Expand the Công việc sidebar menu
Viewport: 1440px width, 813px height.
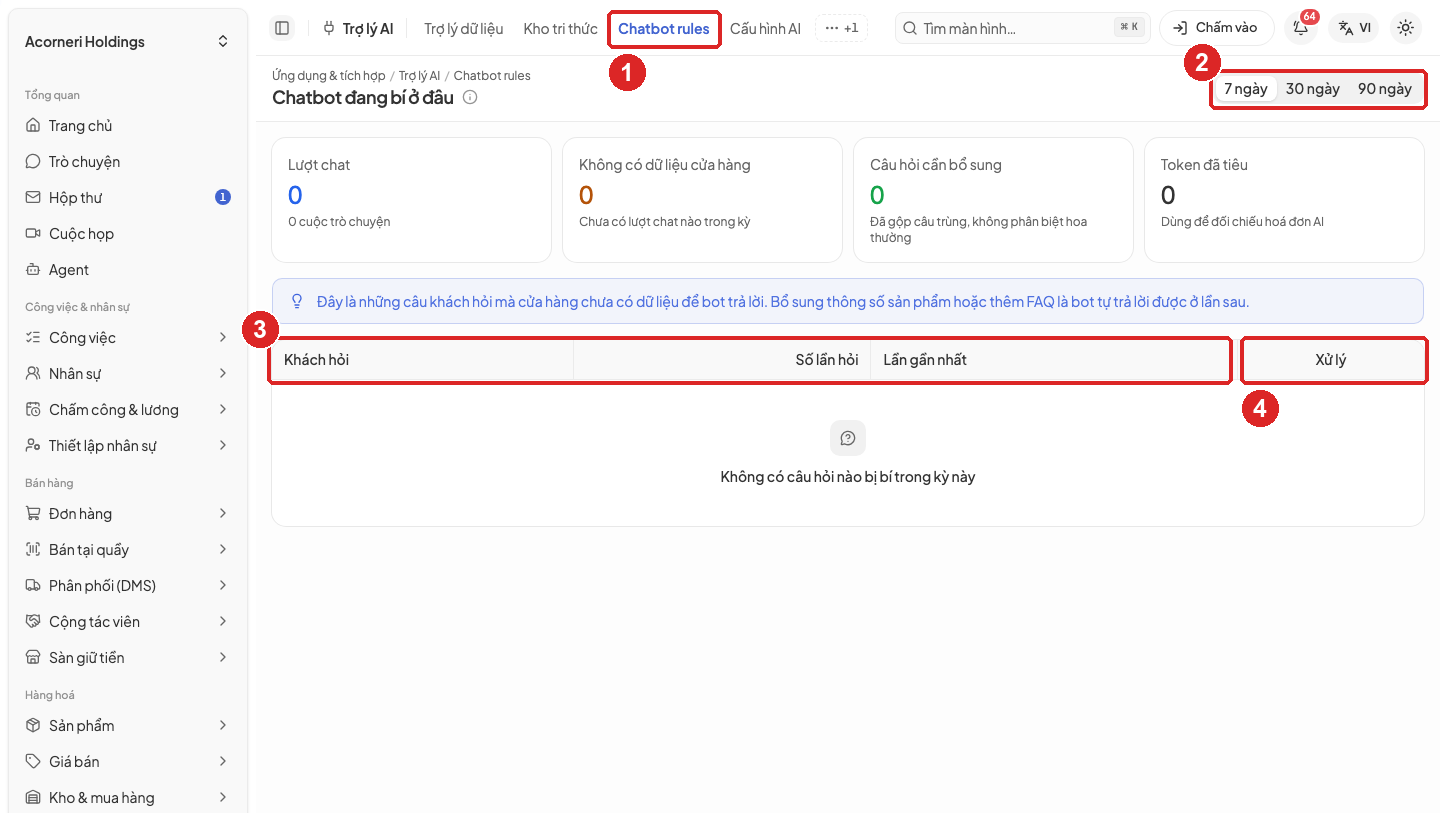(x=128, y=338)
